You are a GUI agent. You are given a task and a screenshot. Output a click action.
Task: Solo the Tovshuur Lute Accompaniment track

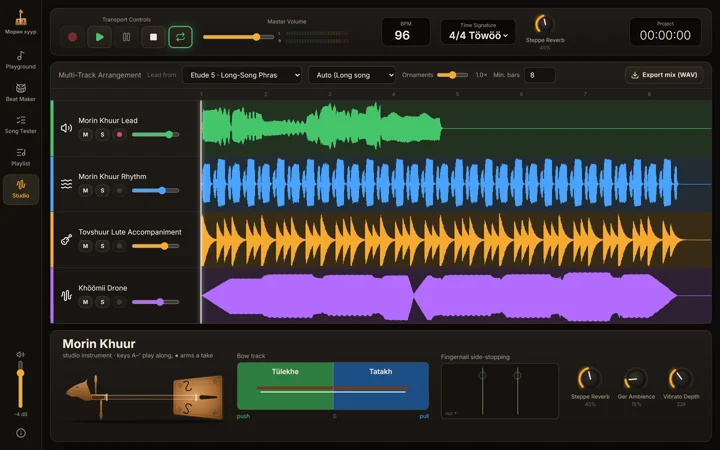[x=102, y=246]
